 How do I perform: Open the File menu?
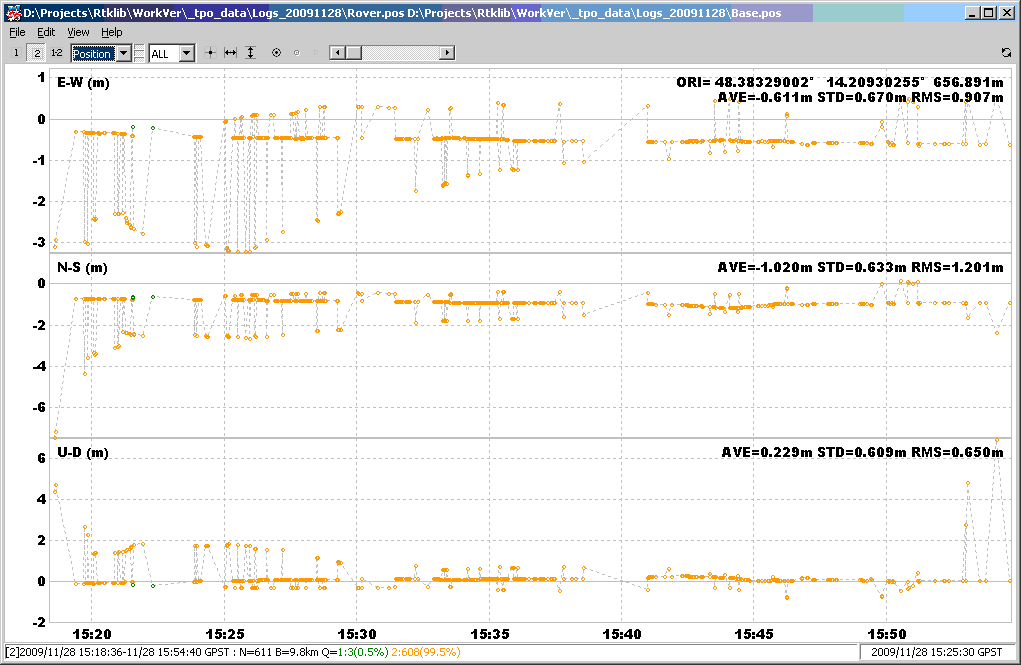coord(17,32)
